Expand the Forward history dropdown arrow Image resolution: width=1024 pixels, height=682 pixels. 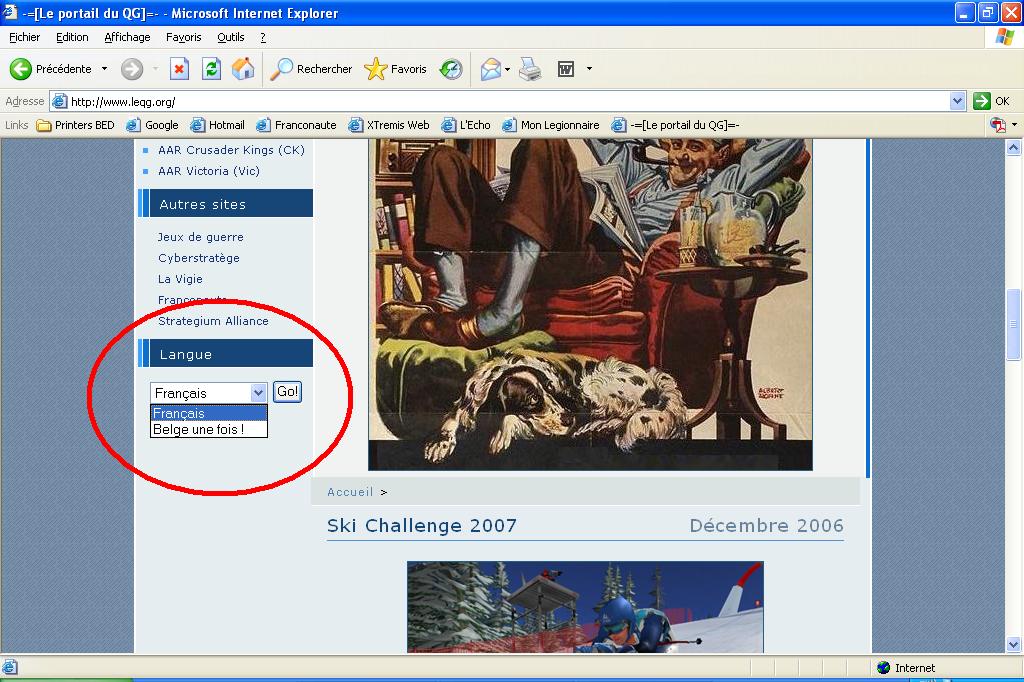click(x=155, y=69)
